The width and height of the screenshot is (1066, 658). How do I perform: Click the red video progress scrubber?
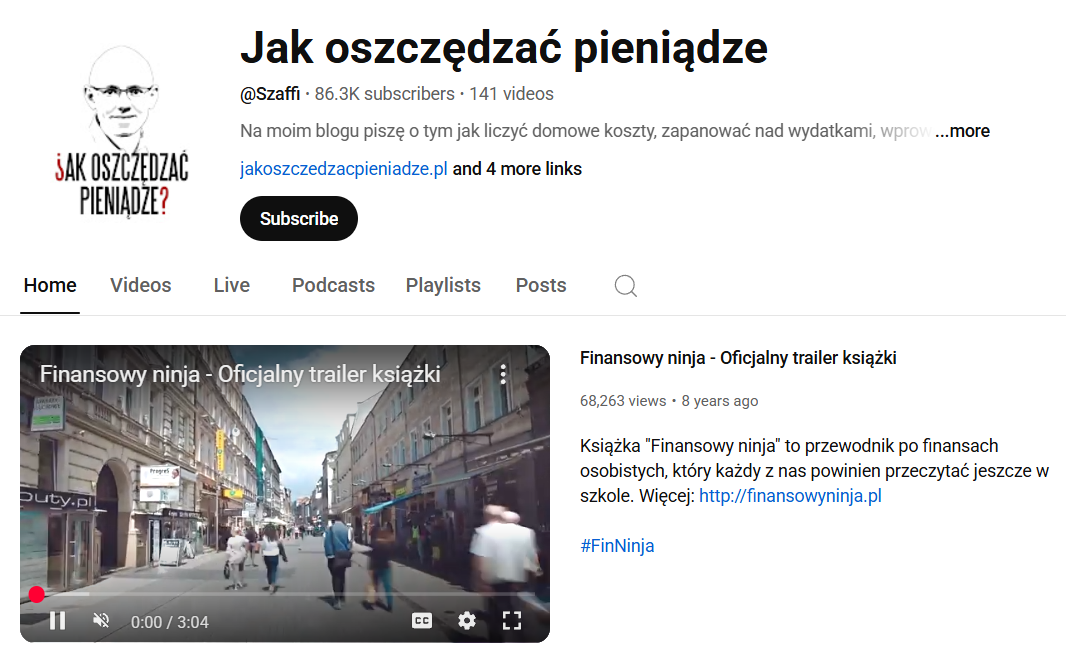click(37, 595)
